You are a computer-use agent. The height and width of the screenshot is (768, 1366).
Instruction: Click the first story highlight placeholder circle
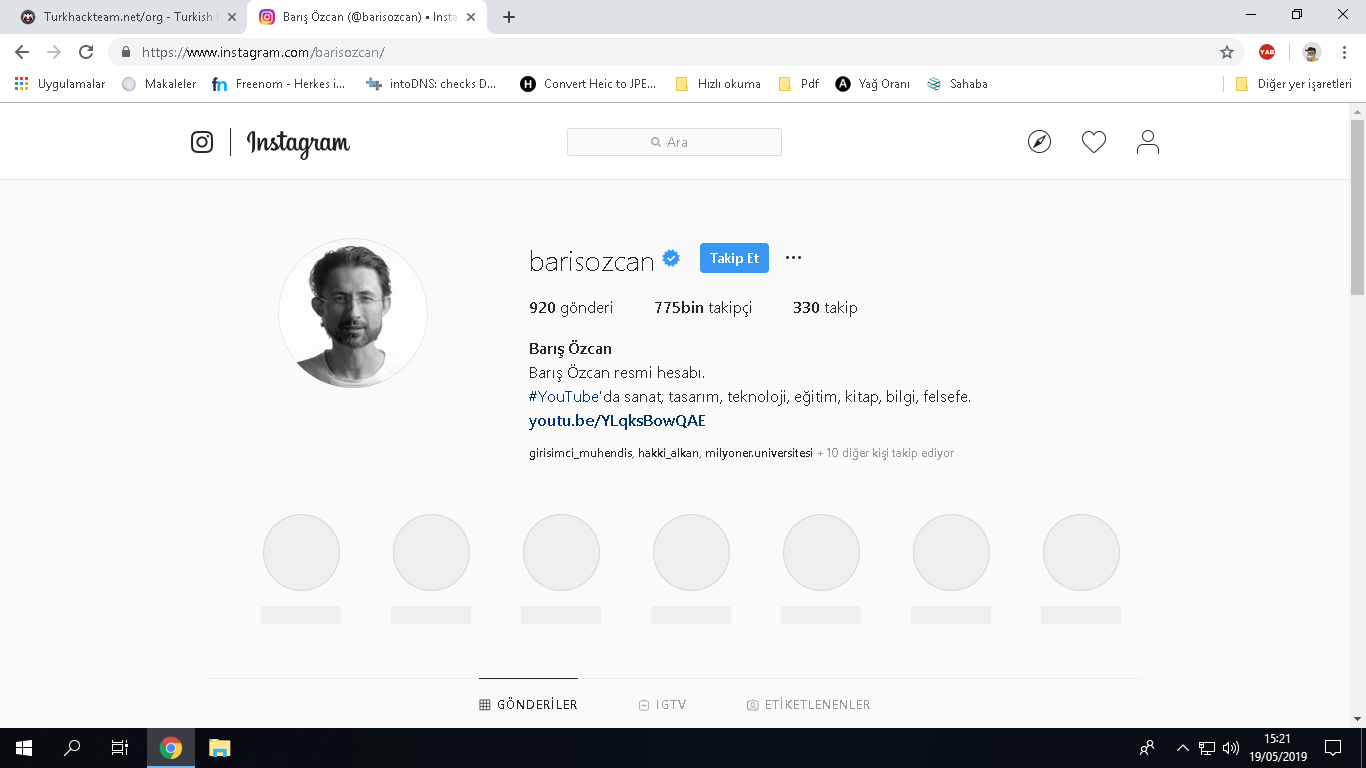pos(301,552)
